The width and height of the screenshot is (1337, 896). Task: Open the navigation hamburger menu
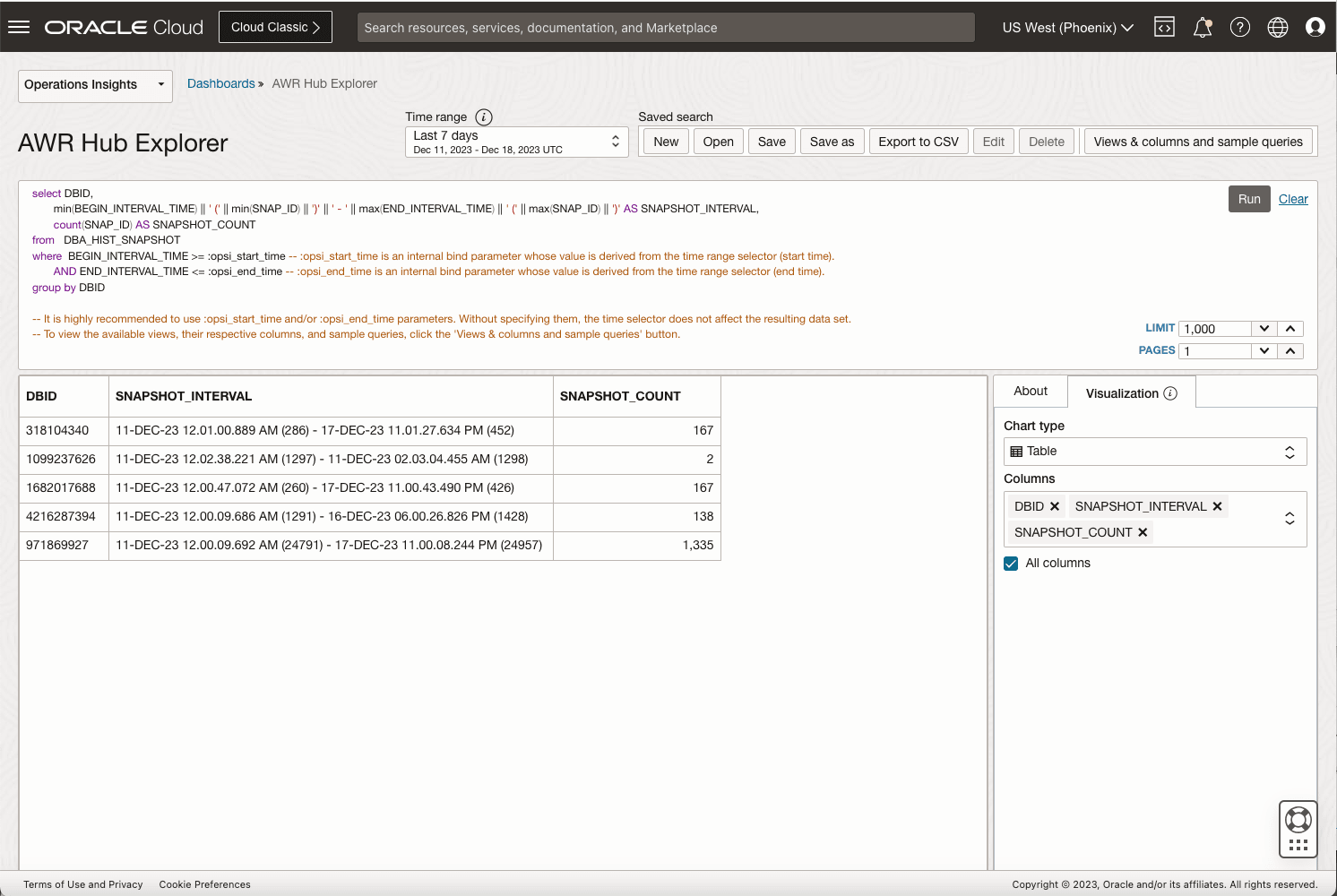tap(19, 26)
